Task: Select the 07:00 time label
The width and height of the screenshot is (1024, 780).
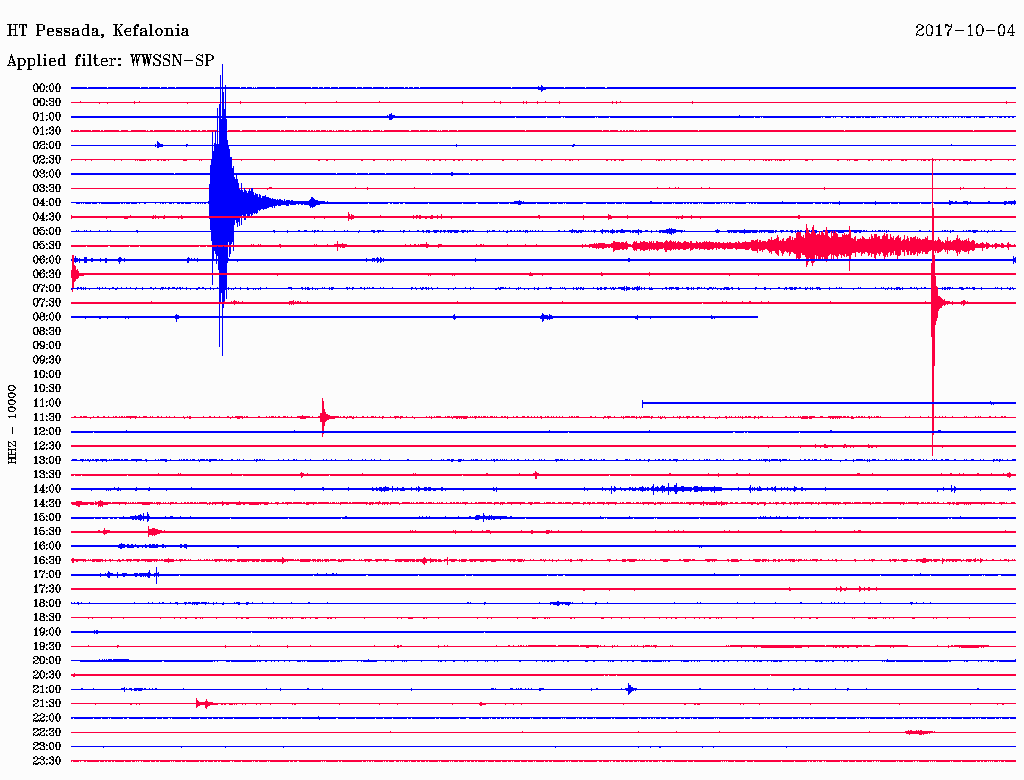Action: coord(47,289)
